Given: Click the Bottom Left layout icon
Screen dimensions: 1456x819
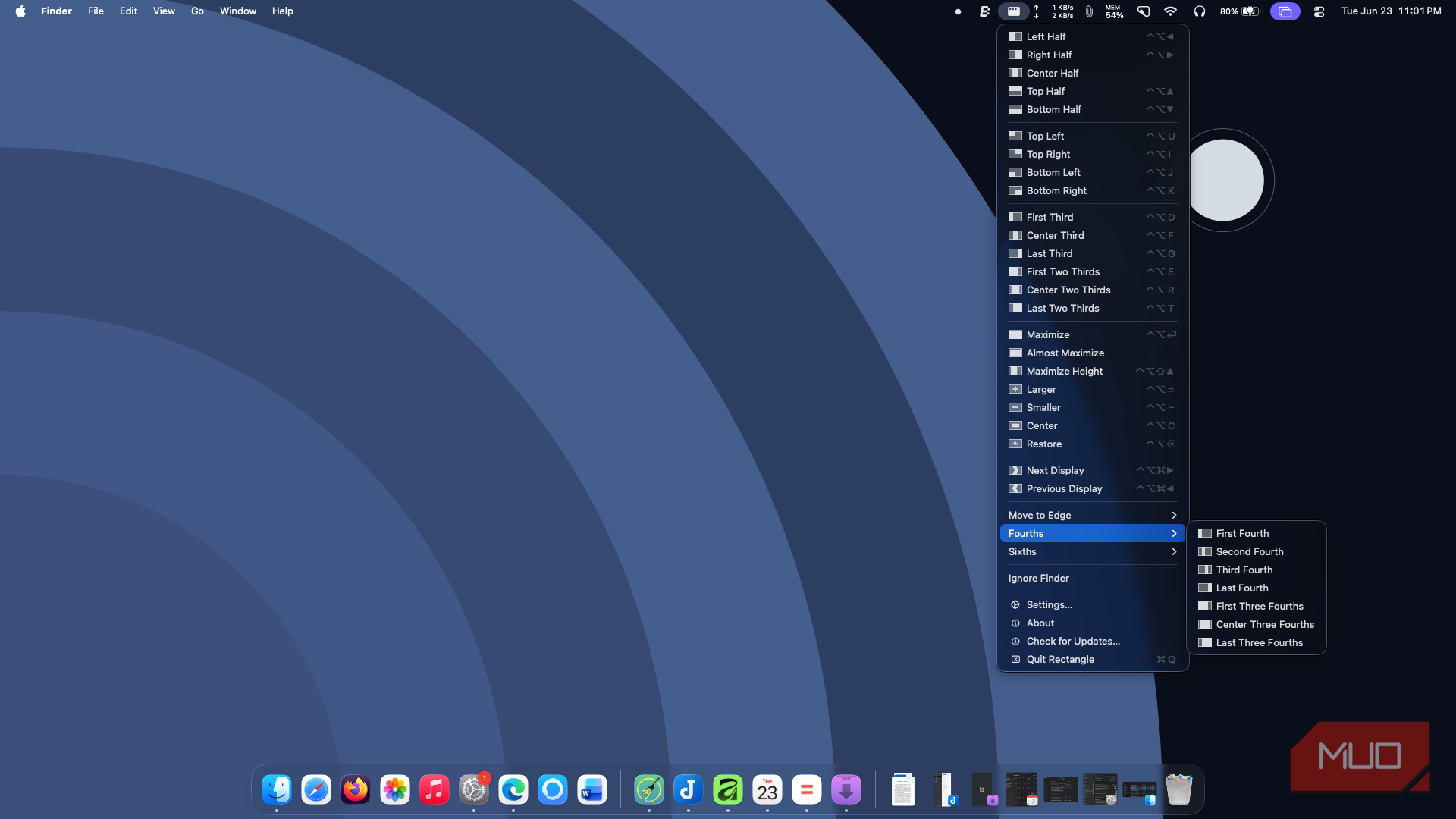Looking at the screenshot, I should 1015,172.
